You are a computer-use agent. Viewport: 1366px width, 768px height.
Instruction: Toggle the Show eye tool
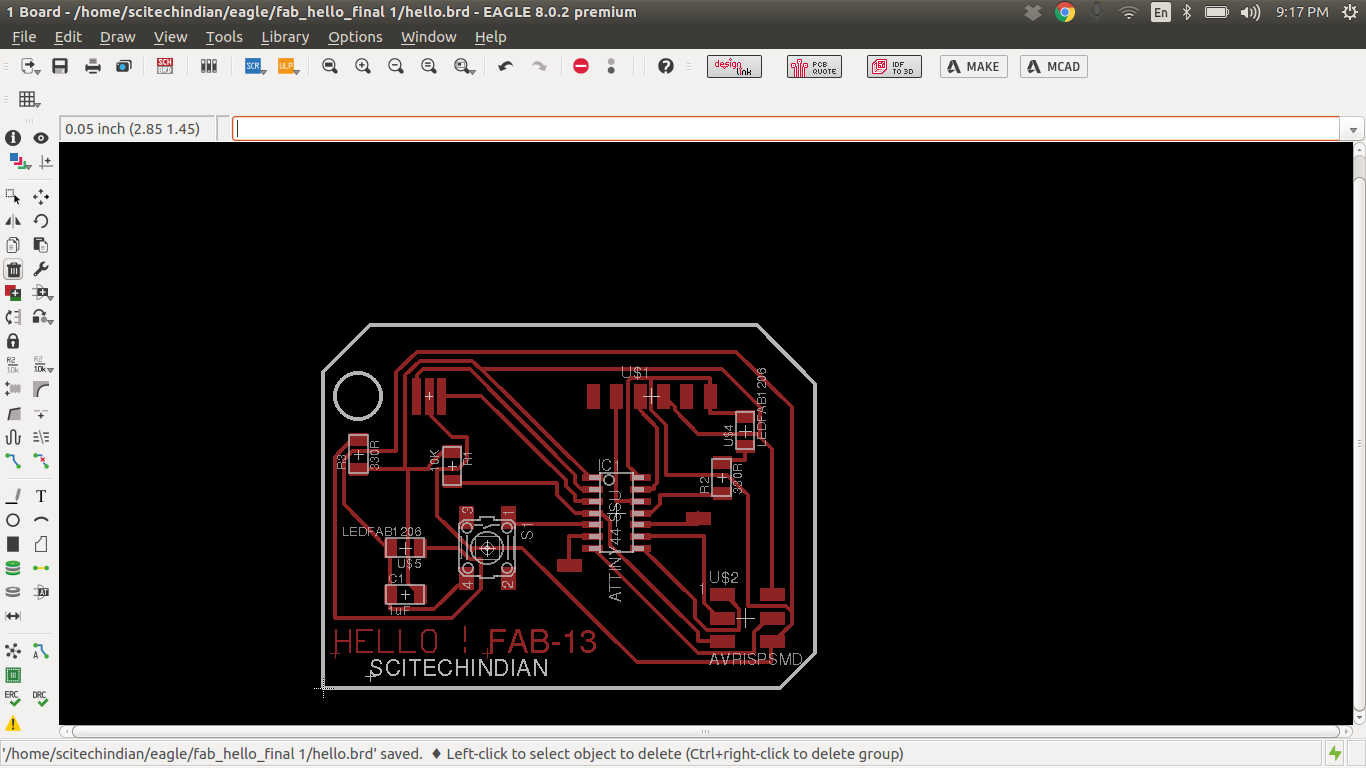click(41, 138)
